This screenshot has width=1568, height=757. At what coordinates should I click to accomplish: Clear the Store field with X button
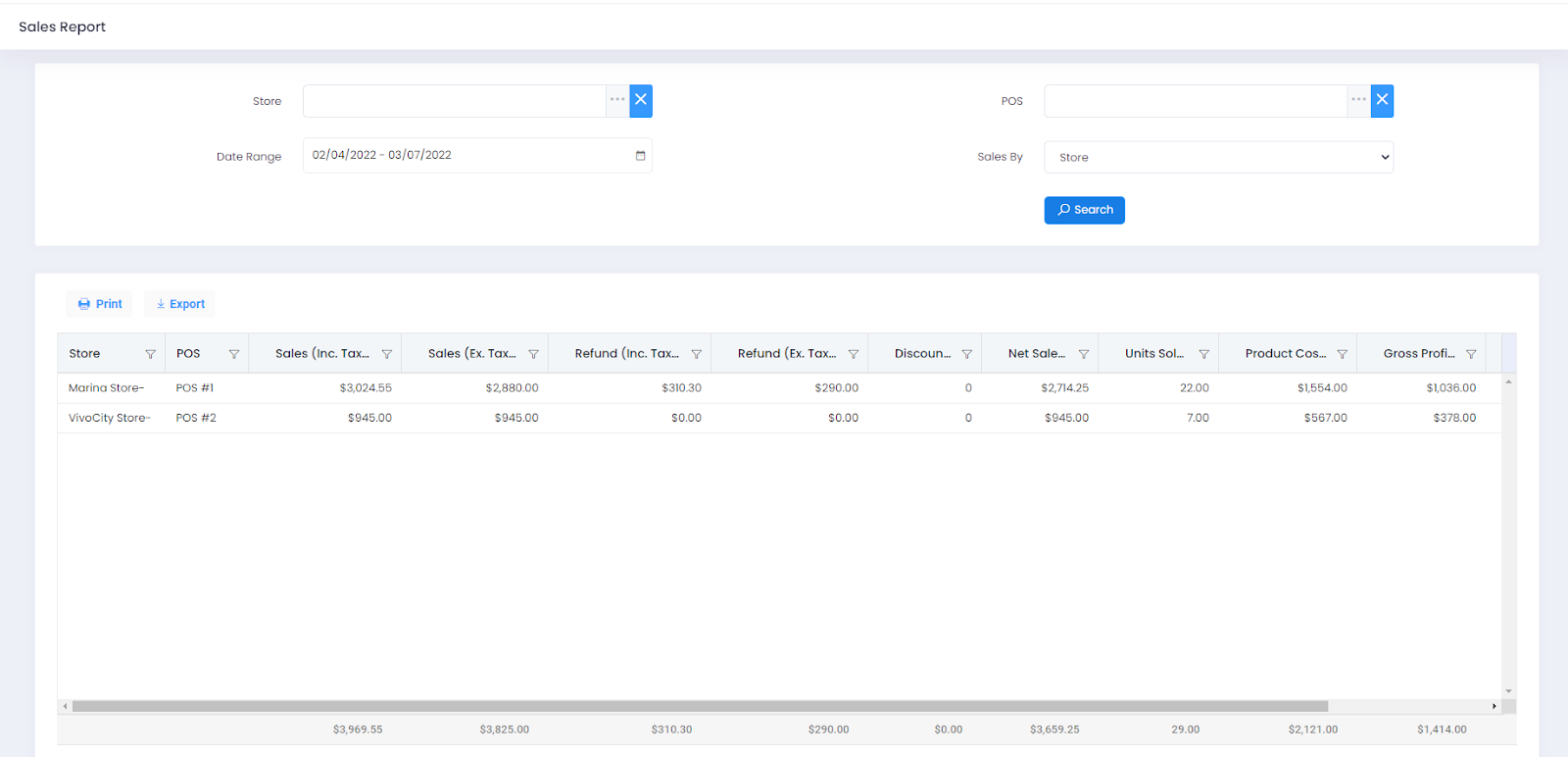pos(641,101)
